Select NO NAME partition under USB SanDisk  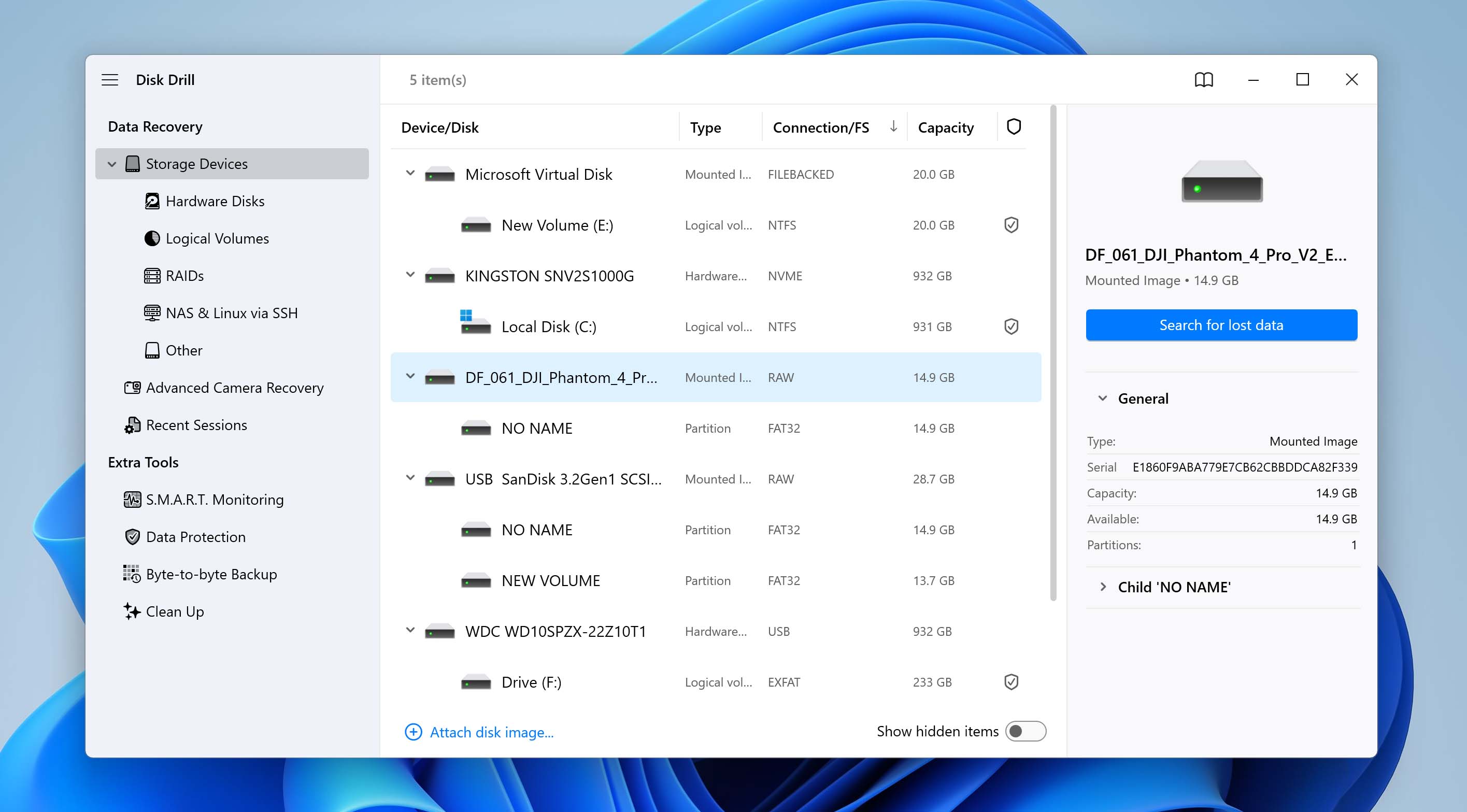pos(716,530)
